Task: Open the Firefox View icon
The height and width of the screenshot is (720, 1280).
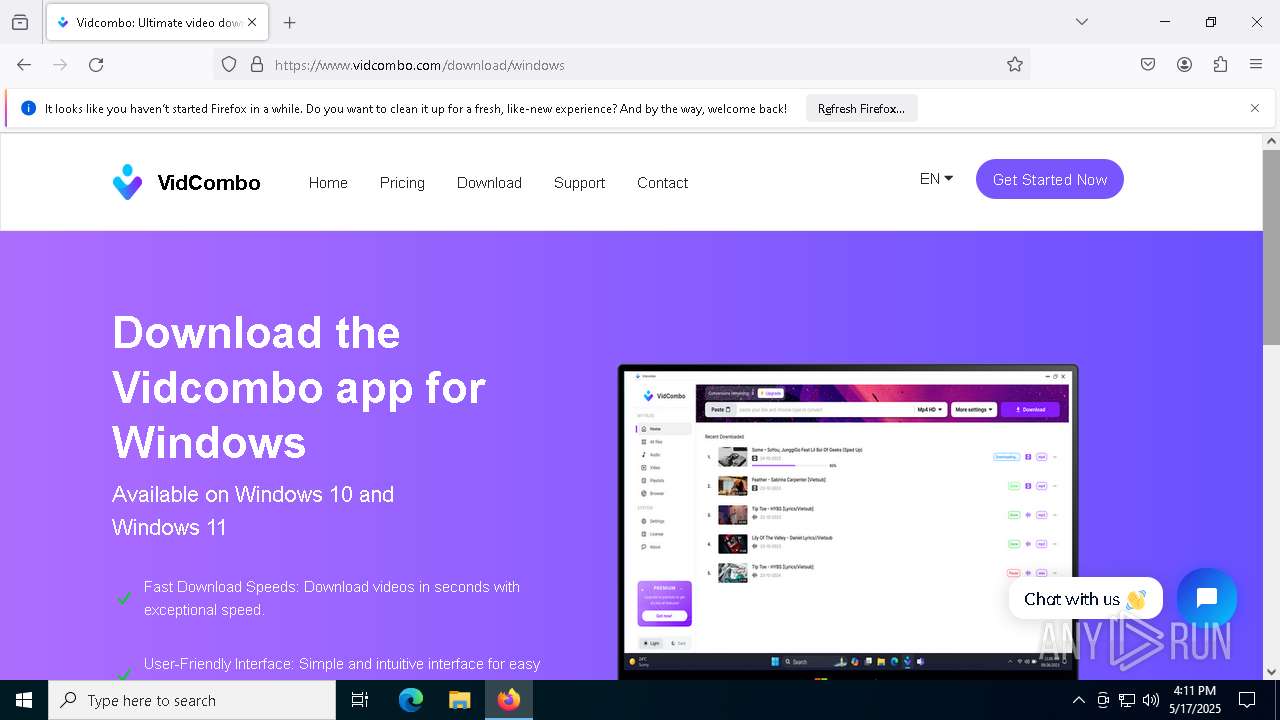Action: 20,22
